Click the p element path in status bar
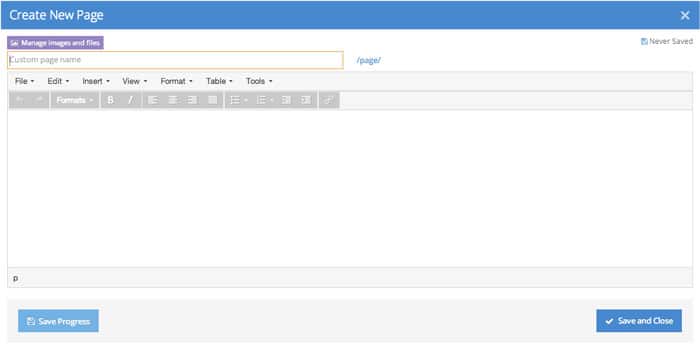Image resolution: width=700 pixels, height=362 pixels. click(16, 278)
